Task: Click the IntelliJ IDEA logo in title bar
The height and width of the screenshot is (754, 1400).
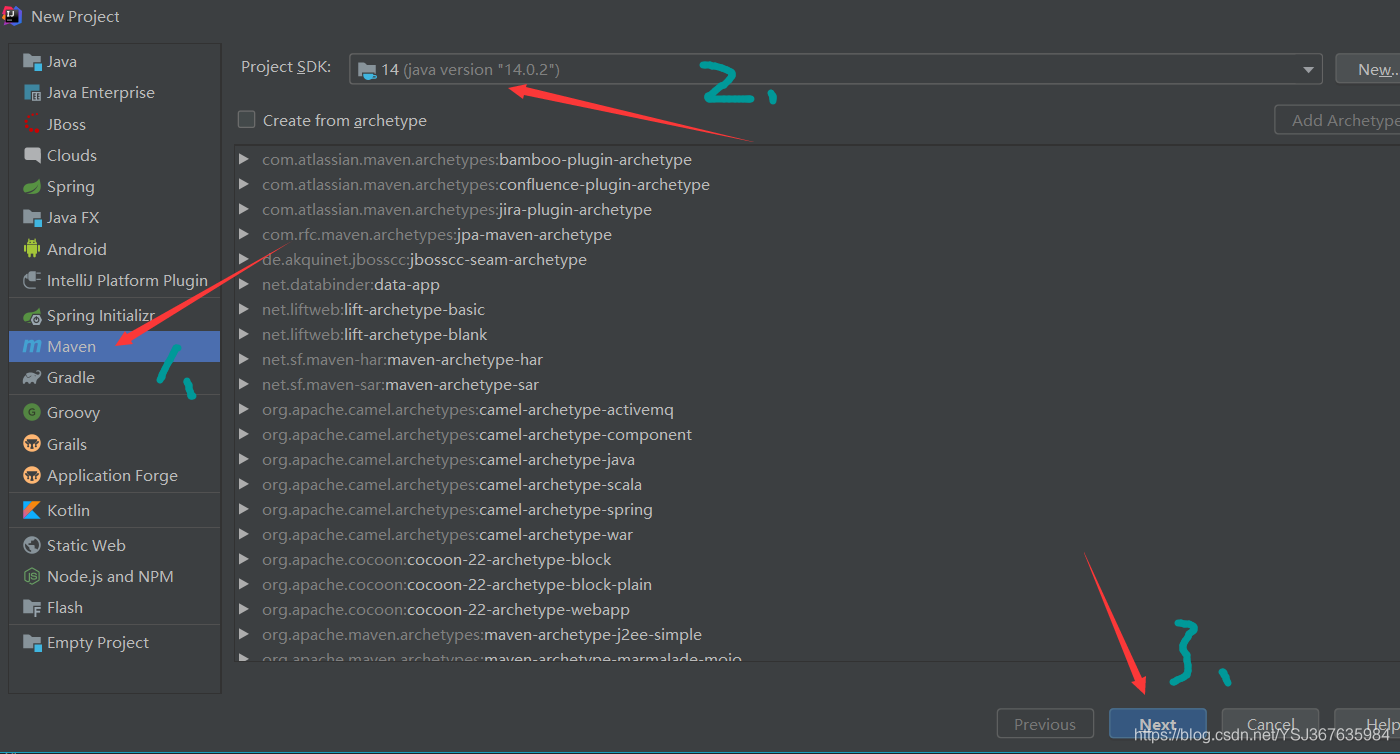Action: [x=12, y=16]
